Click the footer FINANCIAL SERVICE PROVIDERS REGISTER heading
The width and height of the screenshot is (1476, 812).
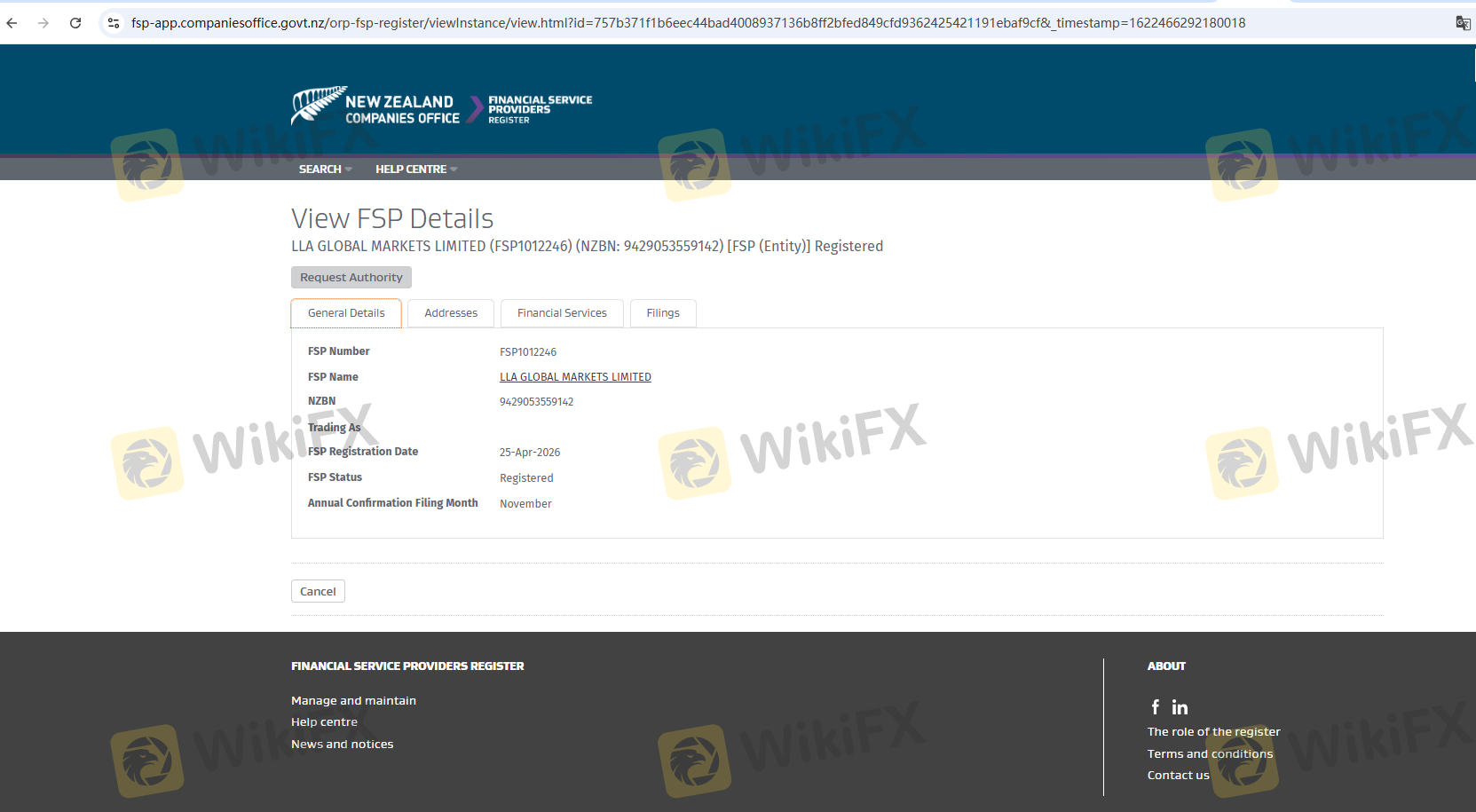click(407, 666)
